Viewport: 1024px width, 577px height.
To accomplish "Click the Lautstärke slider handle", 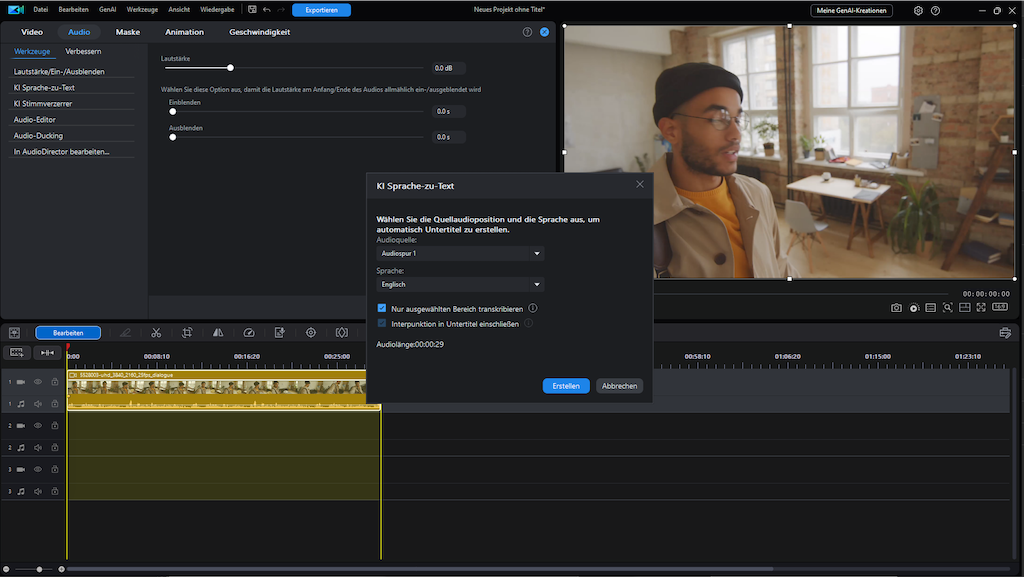I will tap(230, 68).
